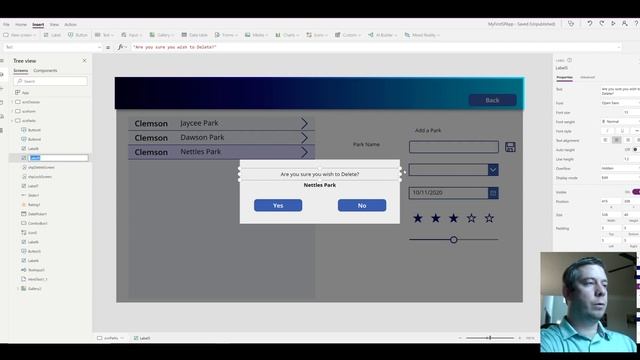The image size is (640, 360).
Task: Insert a Data table from the ribbon
Action: (194, 35)
